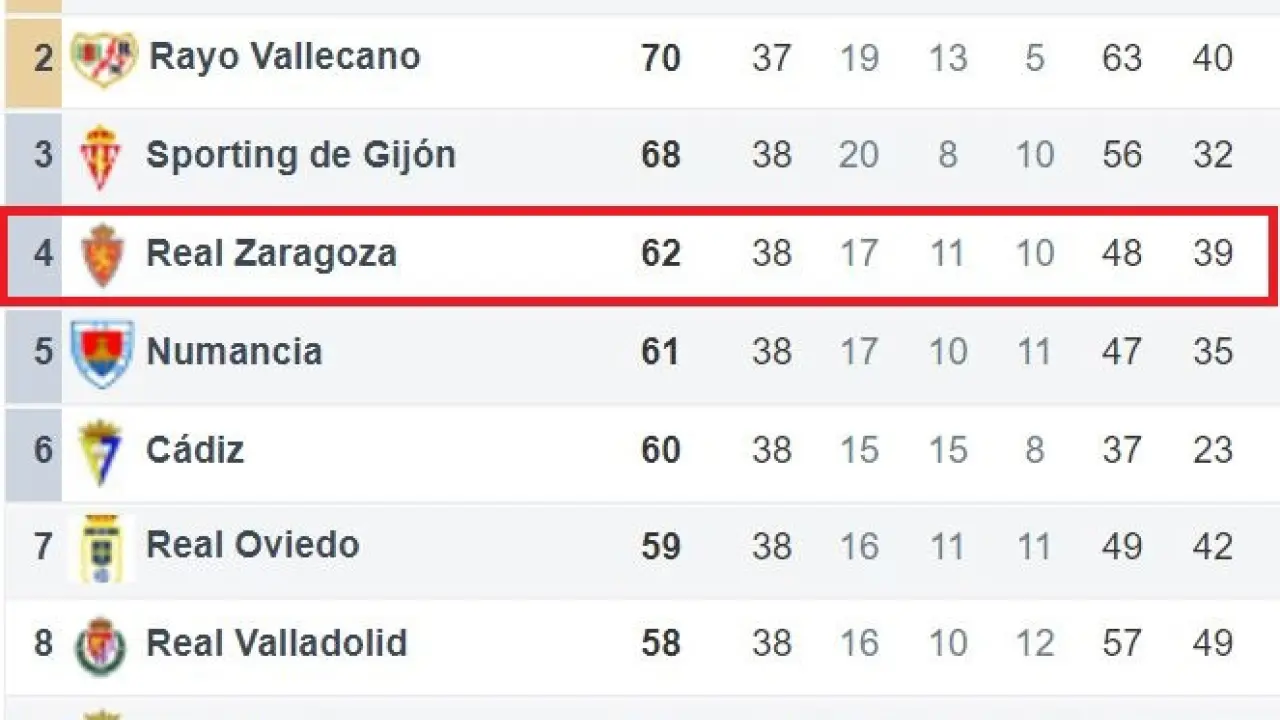Click the Cádiz club crest

(x=101, y=451)
